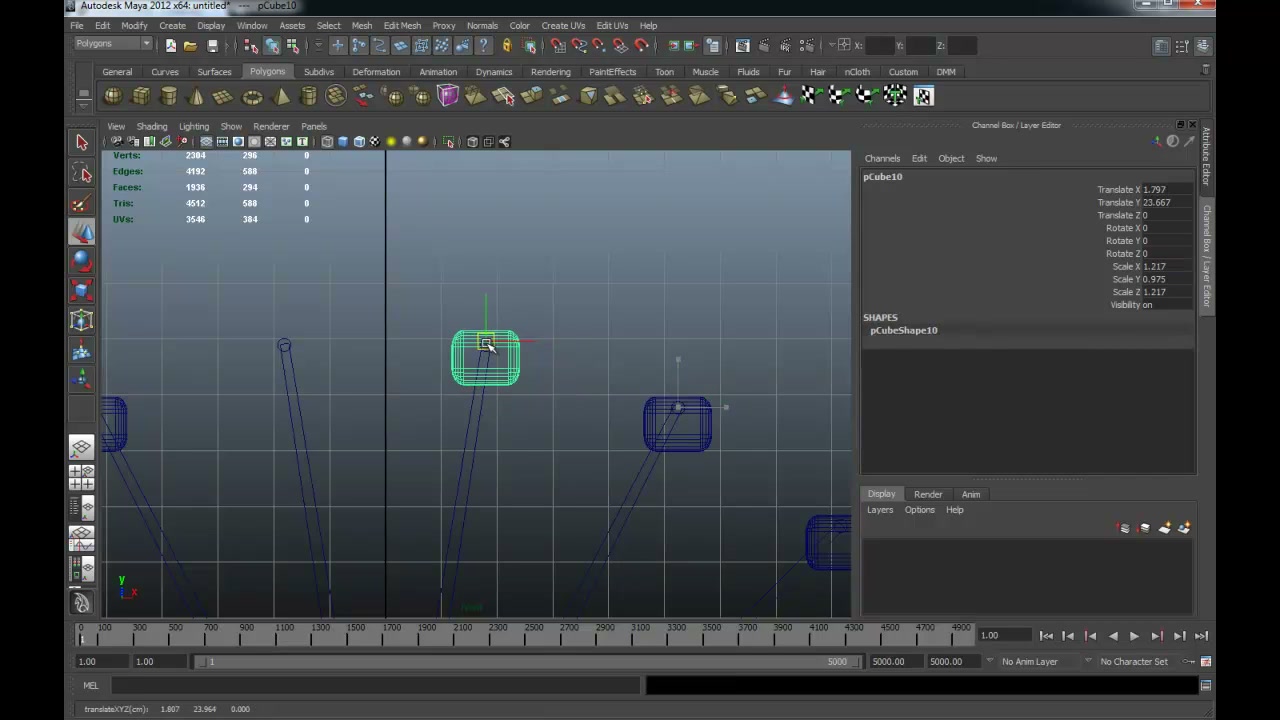The image size is (1280, 720).
Task: Click the MEL command line input
Action: 375,686
